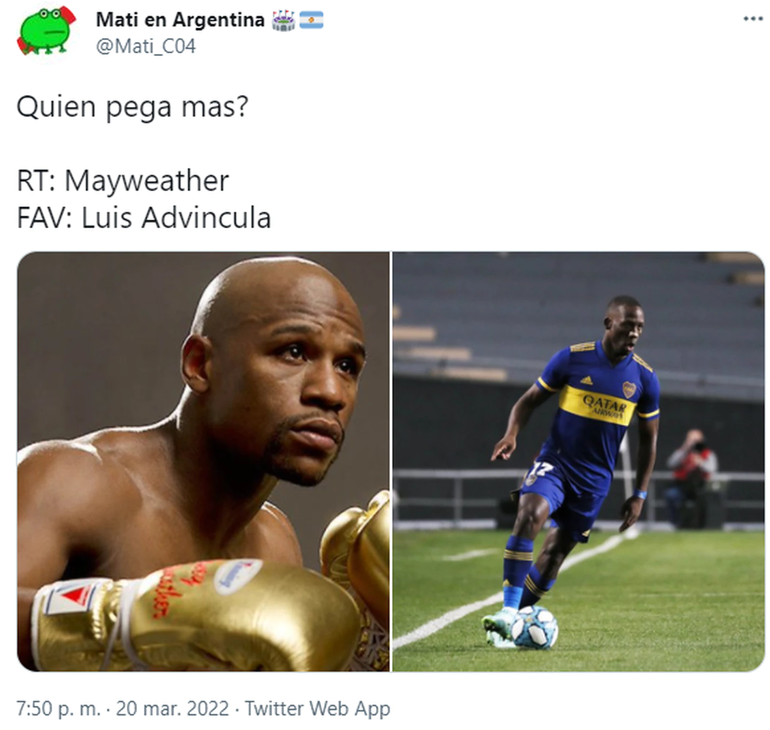The image size is (770, 730).
Task: Click the FAV: Luis Advincula line
Action: tap(144, 217)
